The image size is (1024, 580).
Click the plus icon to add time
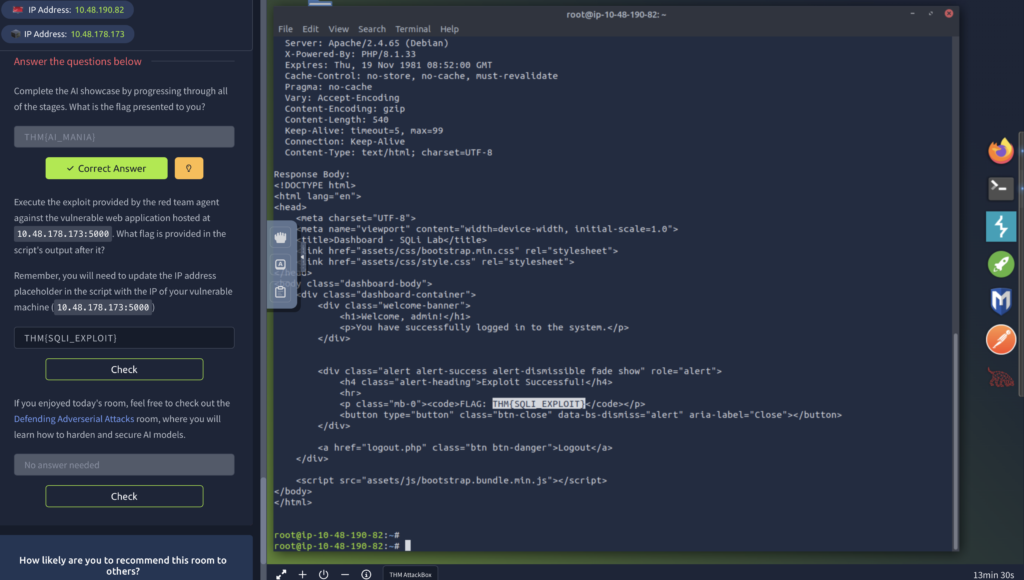pos(302,574)
